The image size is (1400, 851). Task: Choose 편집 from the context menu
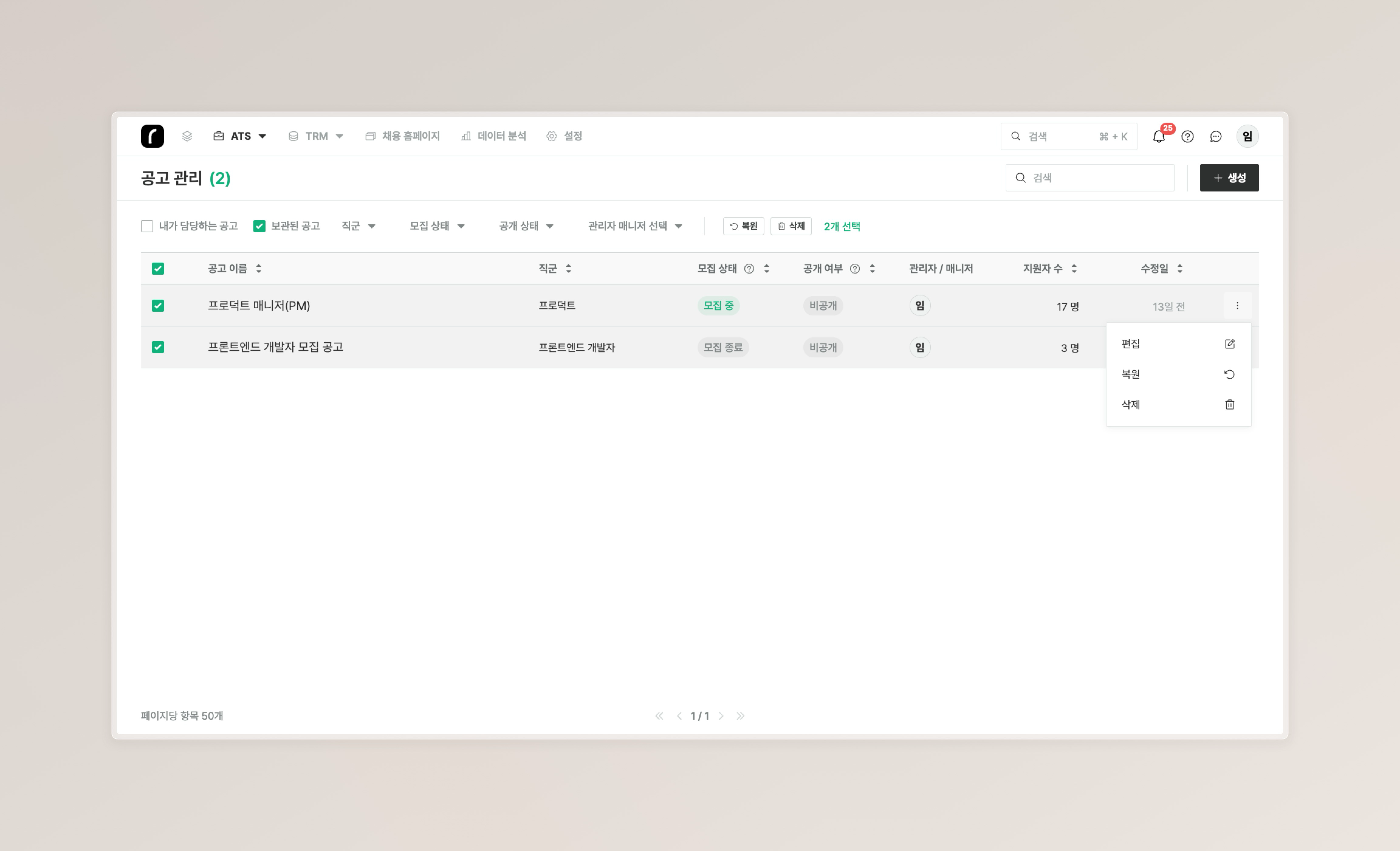tap(1179, 344)
